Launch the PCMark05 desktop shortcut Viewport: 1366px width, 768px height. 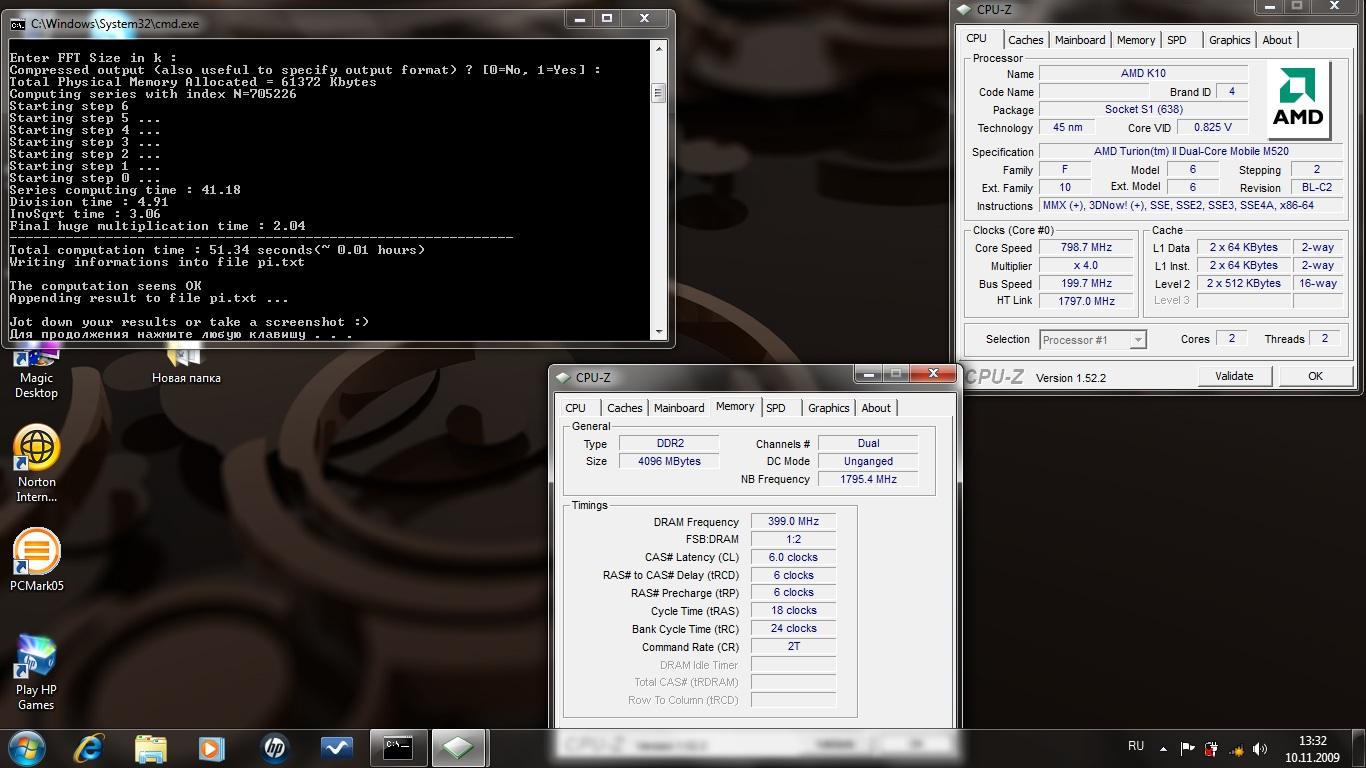click(x=37, y=560)
